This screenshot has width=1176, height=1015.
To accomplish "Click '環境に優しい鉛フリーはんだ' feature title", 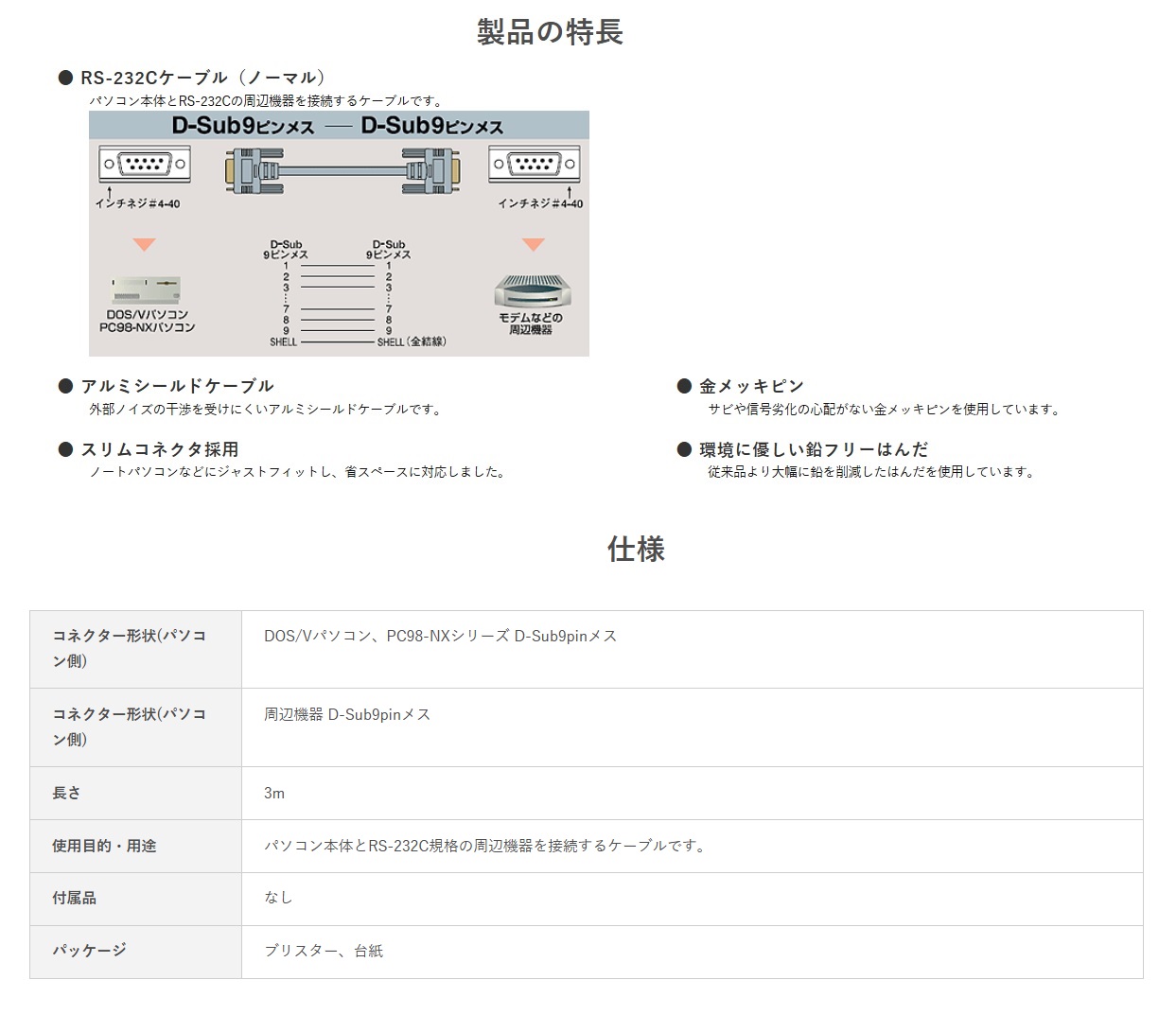I will (x=814, y=449).
